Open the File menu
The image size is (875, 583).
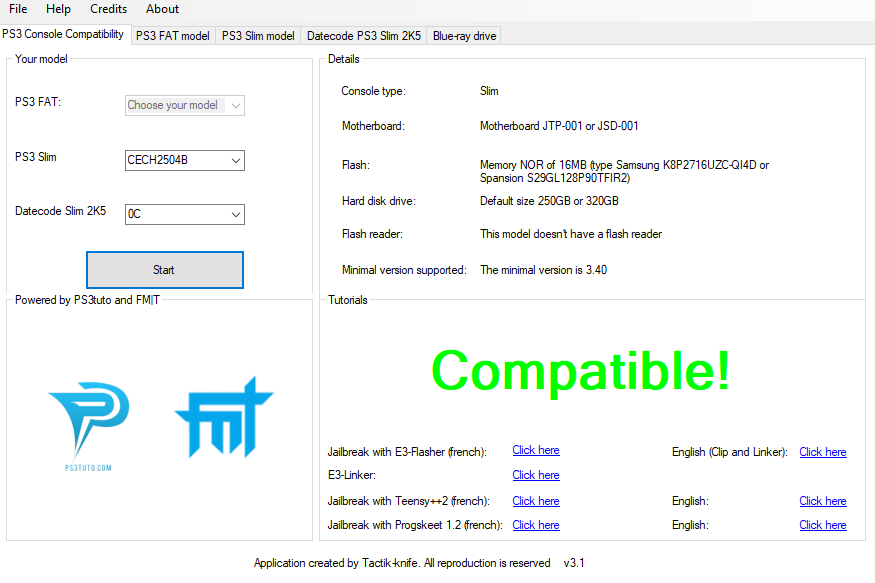click(18, 9)
